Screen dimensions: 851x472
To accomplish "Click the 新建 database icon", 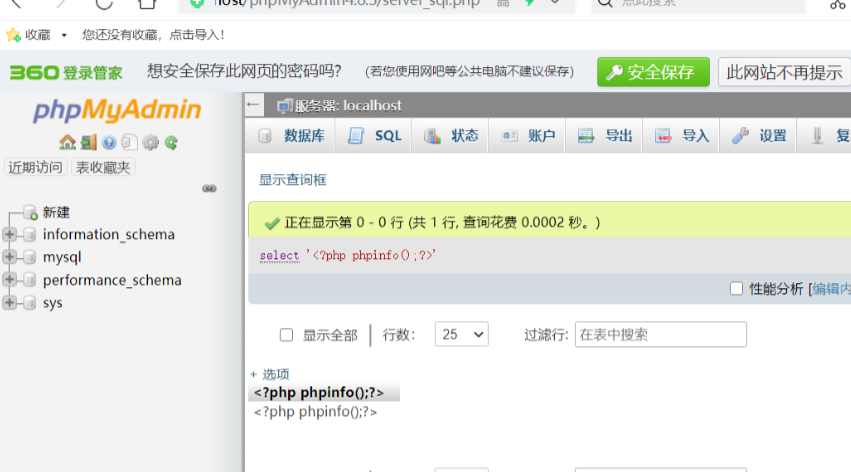I will pyautogui.click(x=30, y=212).
